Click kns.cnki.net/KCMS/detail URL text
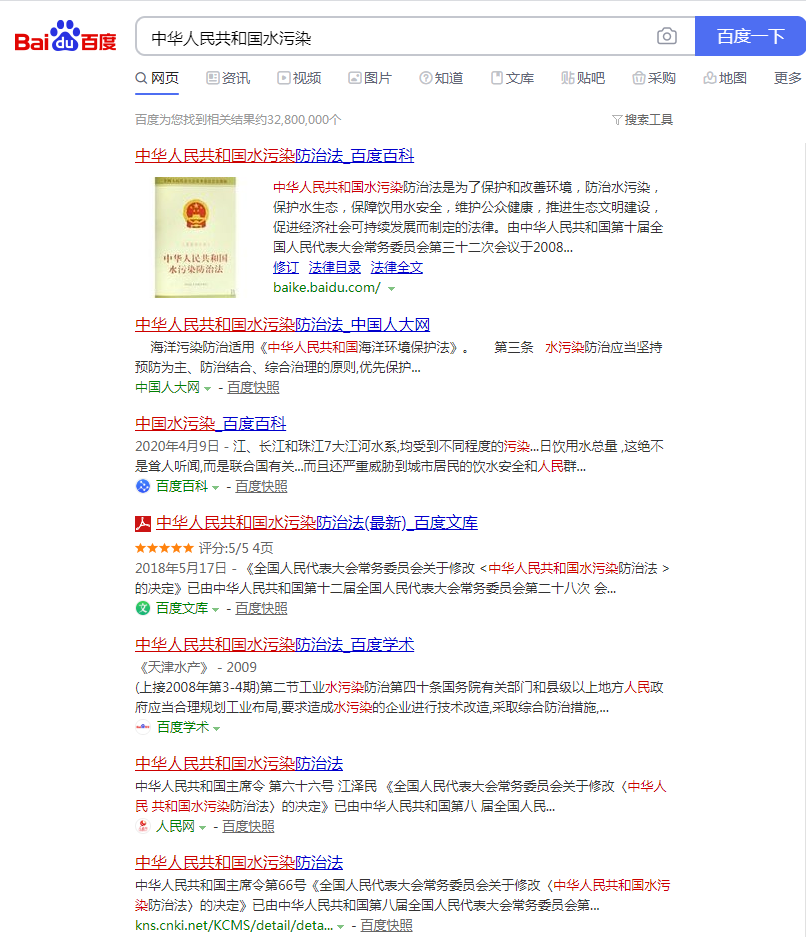The height and width of the screenshot is (937, 806). (x=234, y=926)
